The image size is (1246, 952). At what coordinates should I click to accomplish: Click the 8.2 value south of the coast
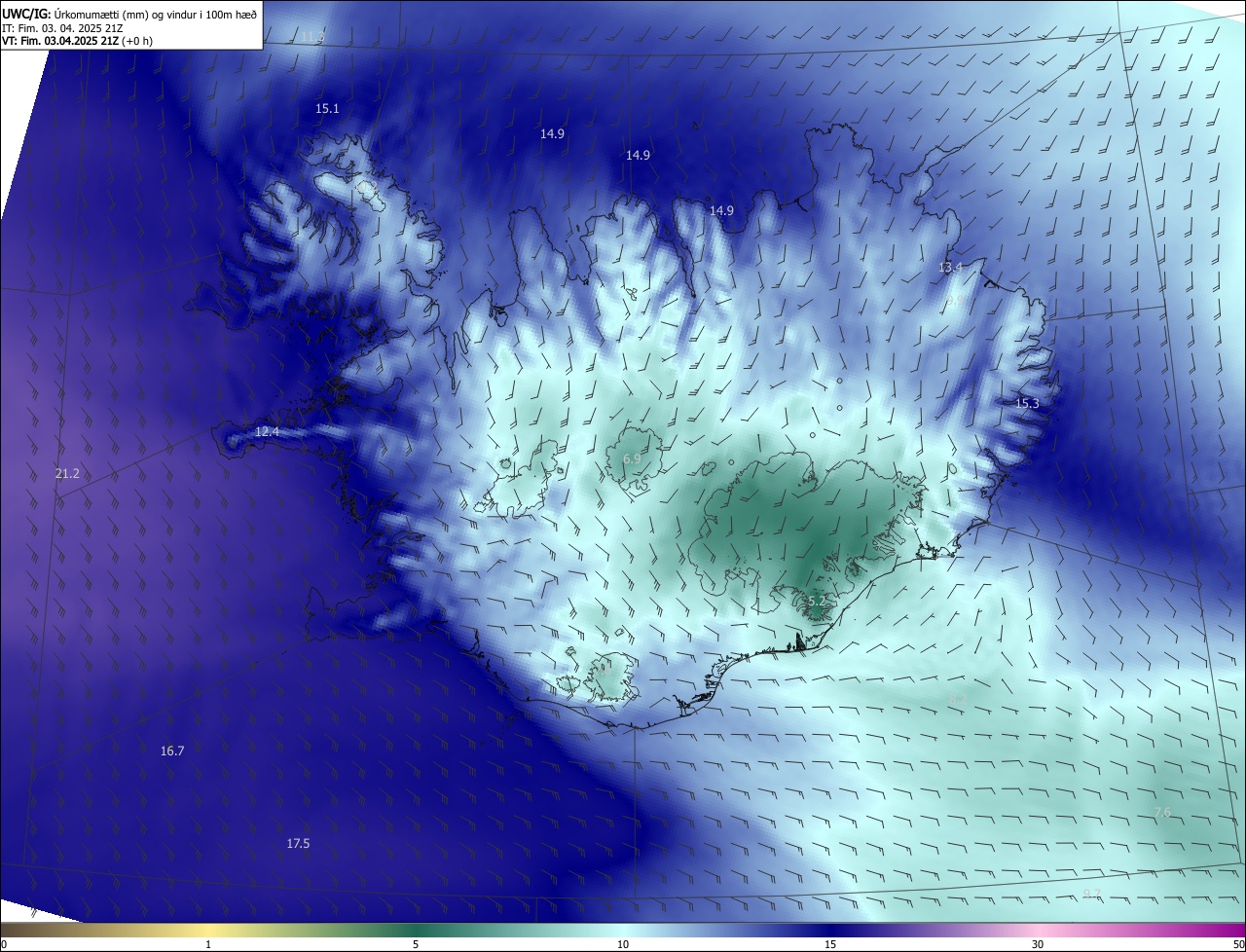tap(957, 700)
